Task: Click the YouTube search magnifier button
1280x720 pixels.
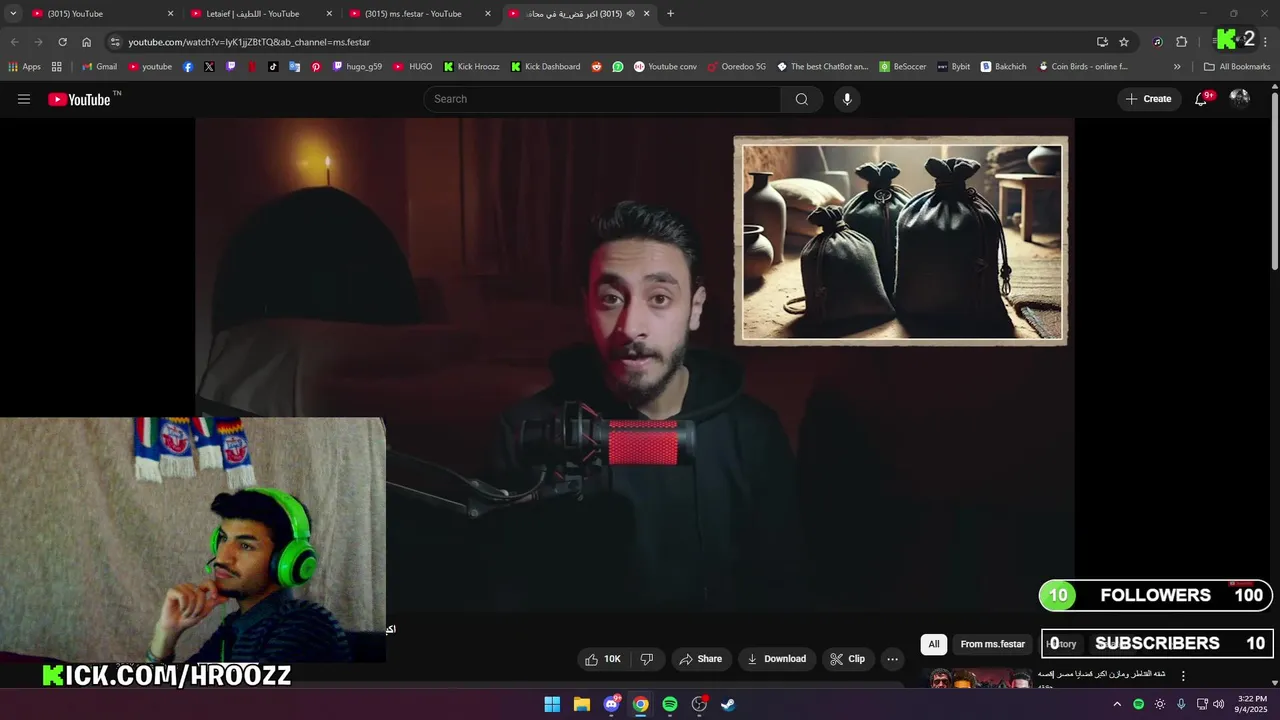Action: tap(801, 99)
